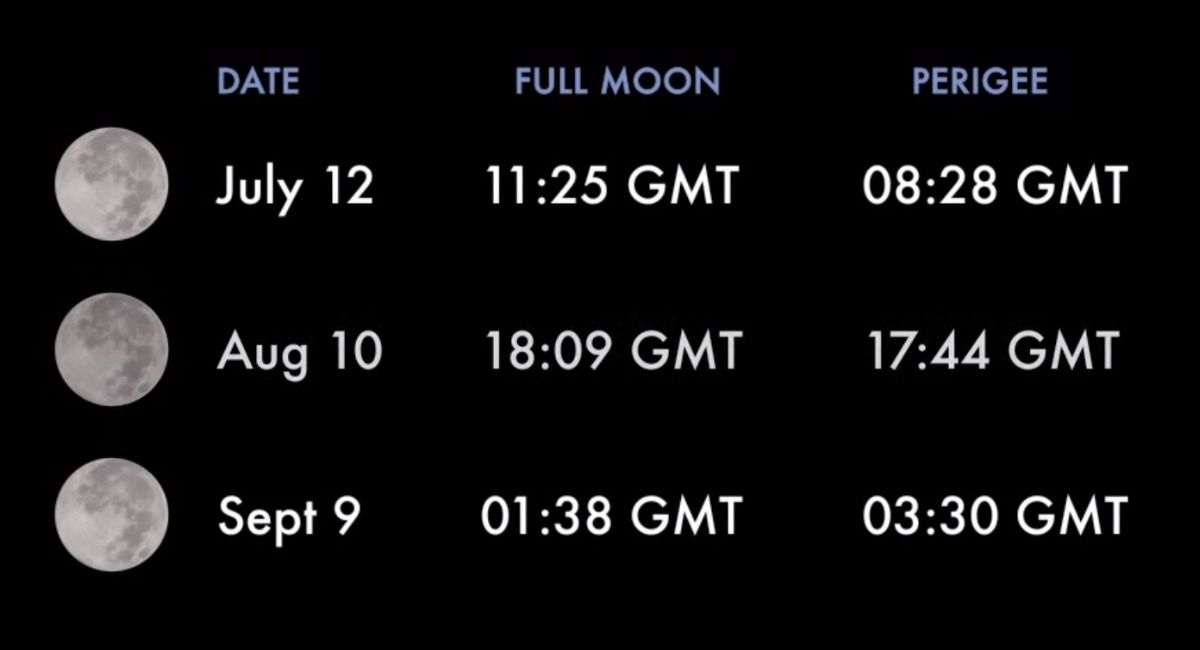Click the DATE column header
The image size is (1200, 650).
(x=258, y=82)
